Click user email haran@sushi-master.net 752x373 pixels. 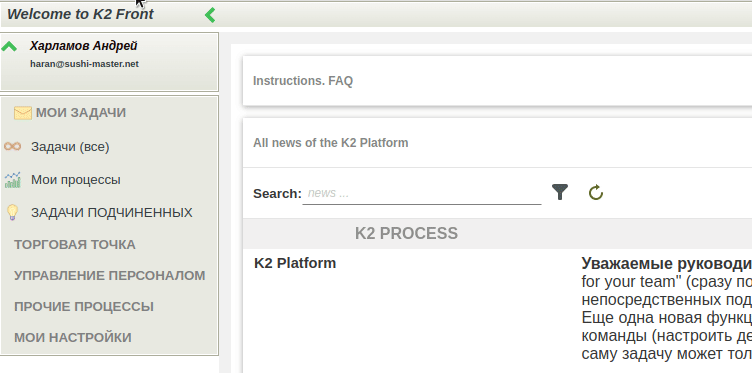(x=84, y=64)
